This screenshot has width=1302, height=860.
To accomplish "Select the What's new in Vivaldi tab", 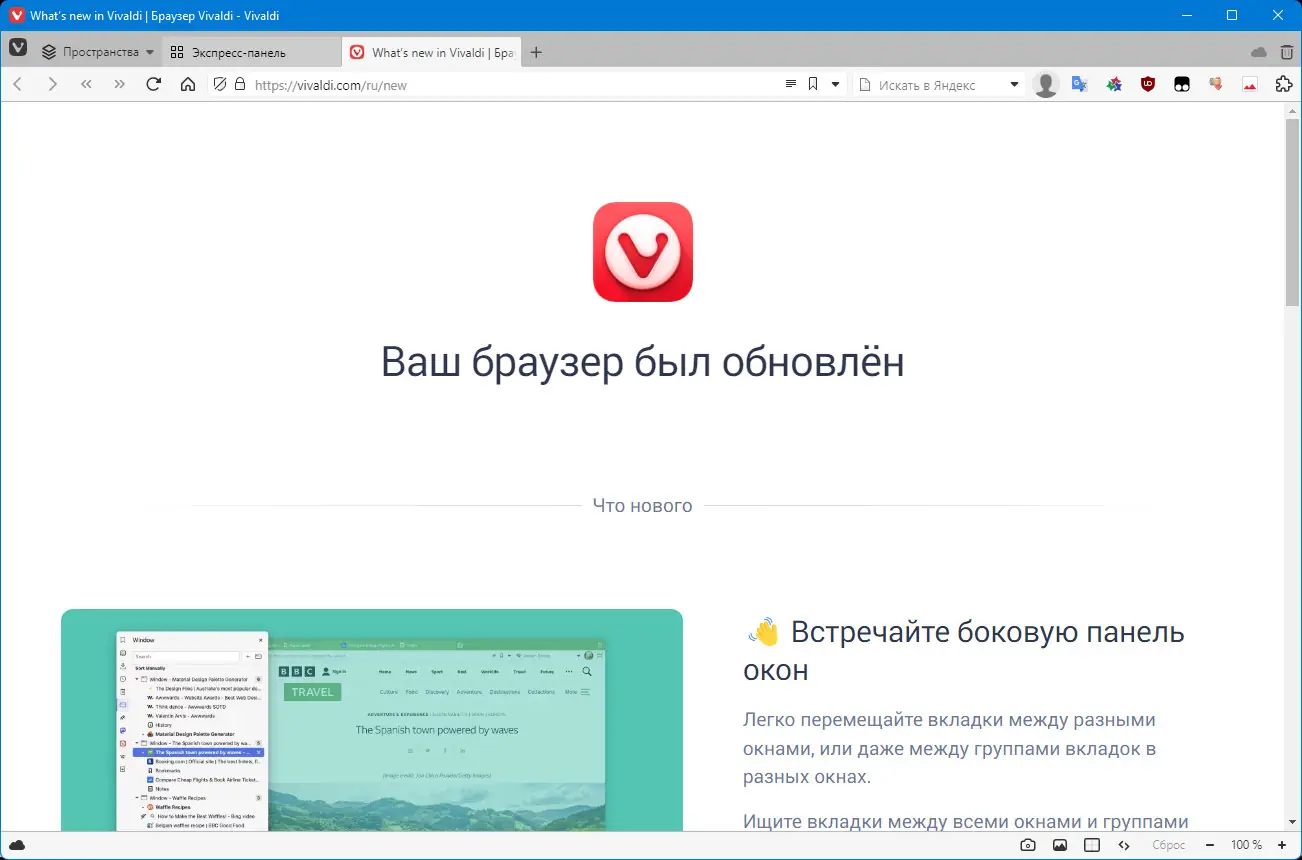I will coord(431,51).
